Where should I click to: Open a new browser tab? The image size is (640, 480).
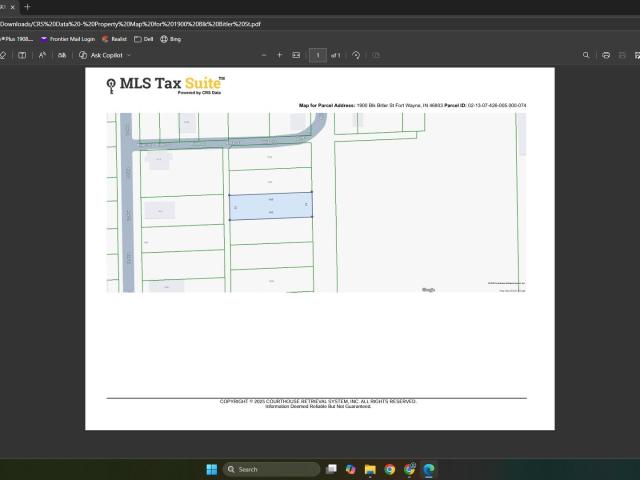coord(27,7)
